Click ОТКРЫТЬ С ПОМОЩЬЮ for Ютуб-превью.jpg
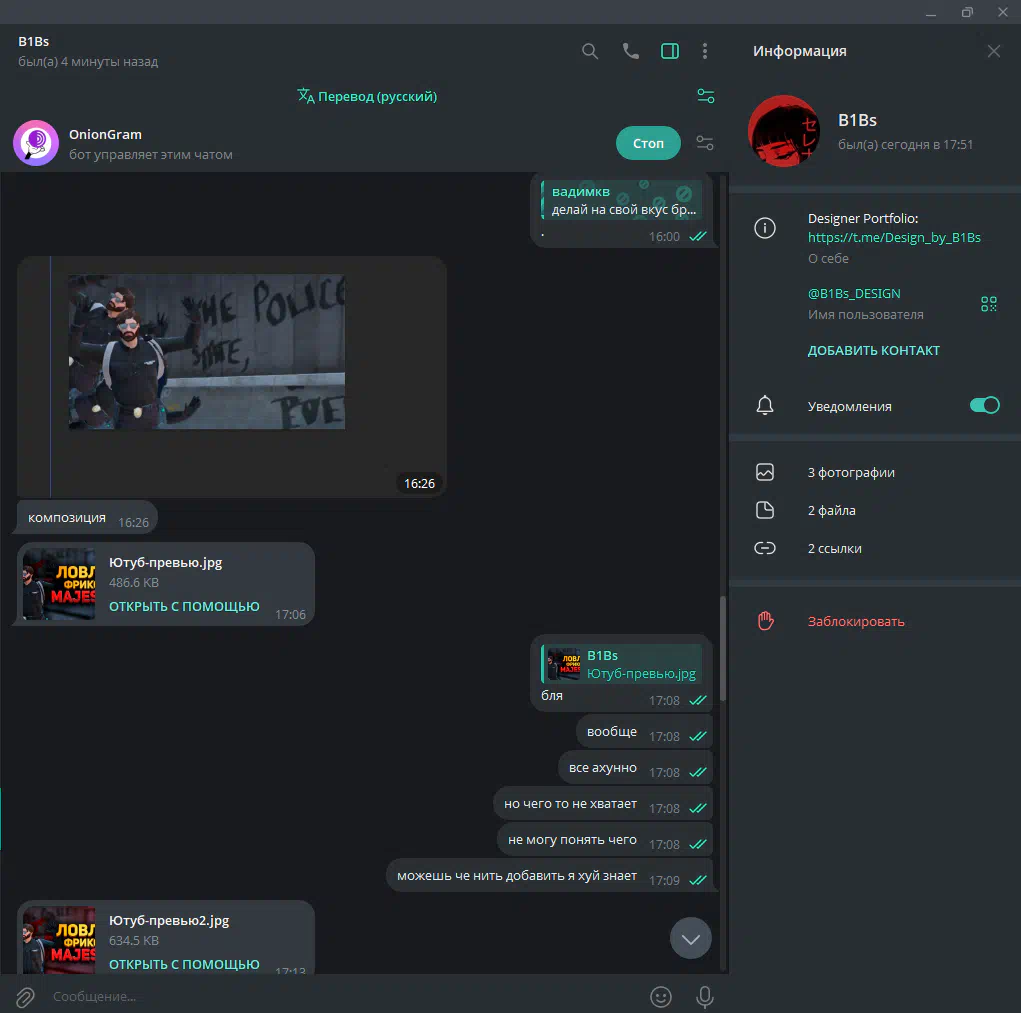This screenshot has height=1013, width=1021. (x=184, y=606)
